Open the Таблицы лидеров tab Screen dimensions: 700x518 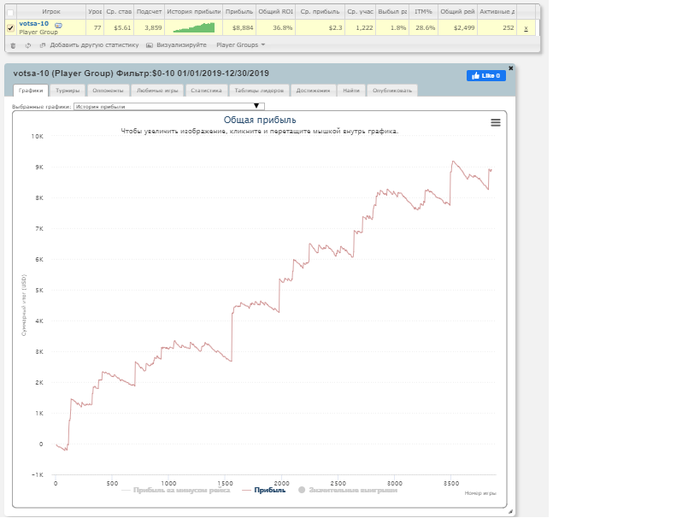pos(259,90)
